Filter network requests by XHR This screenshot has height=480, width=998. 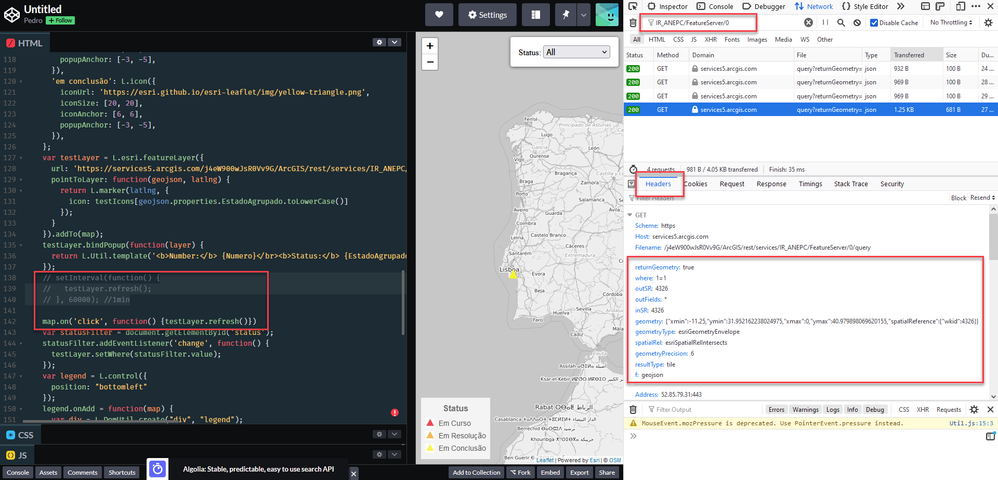[711, 39]
